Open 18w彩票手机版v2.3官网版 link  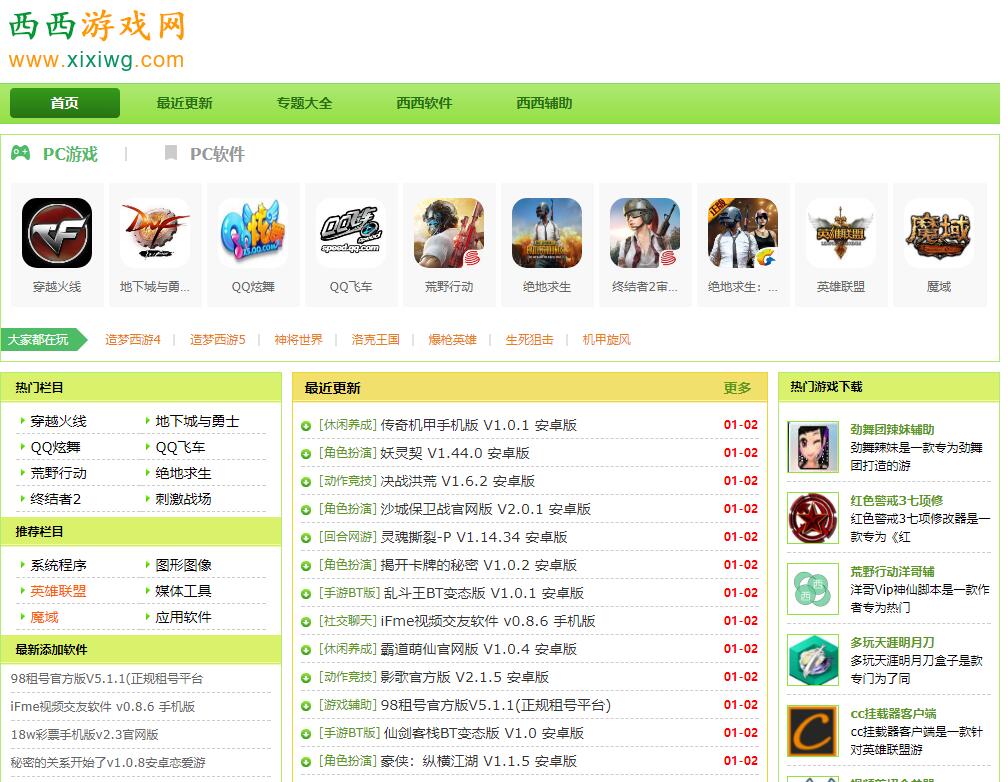[x=84, y=734]
